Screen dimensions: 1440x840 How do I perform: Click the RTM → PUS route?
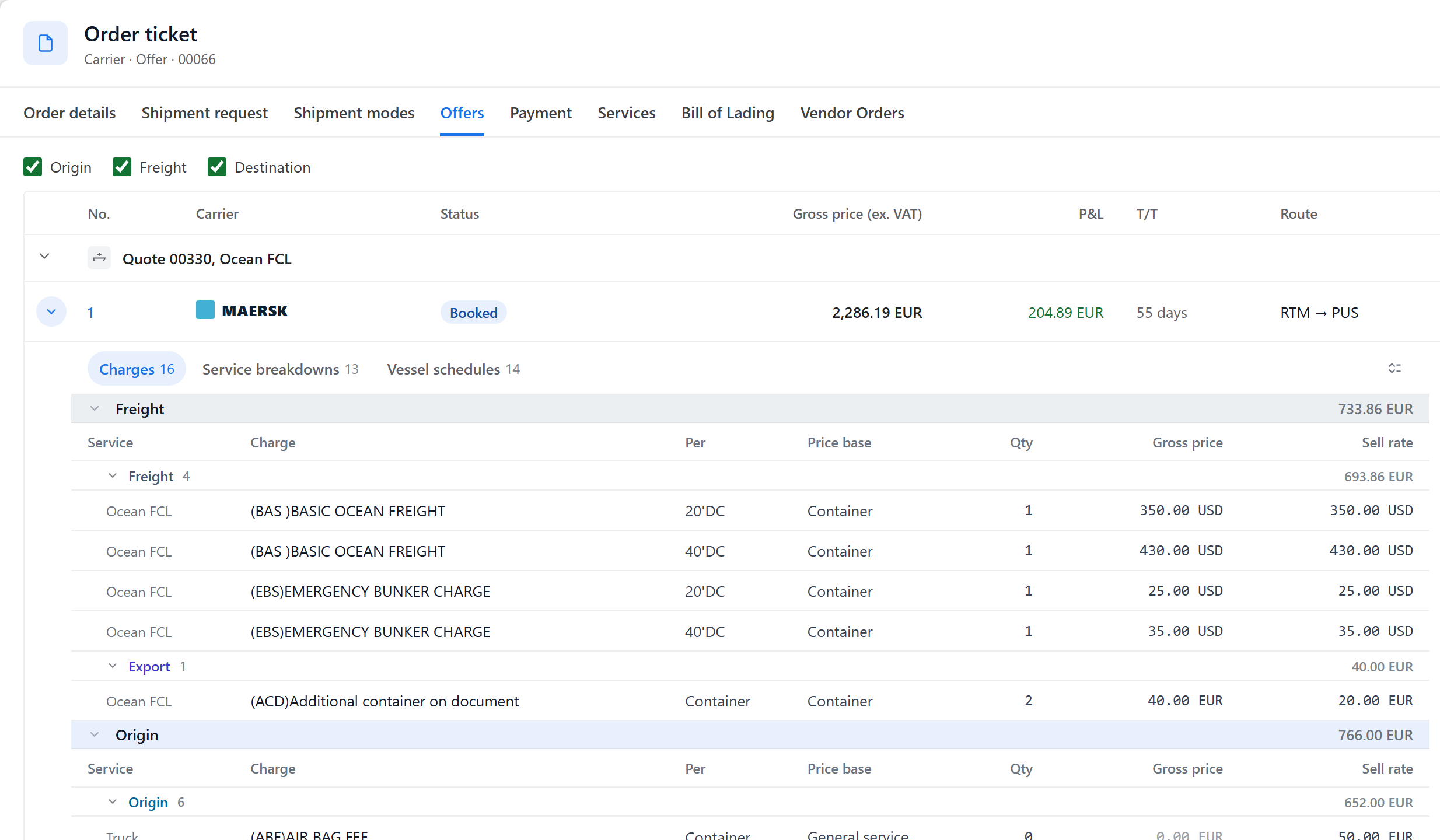(x=1319, y=312)
